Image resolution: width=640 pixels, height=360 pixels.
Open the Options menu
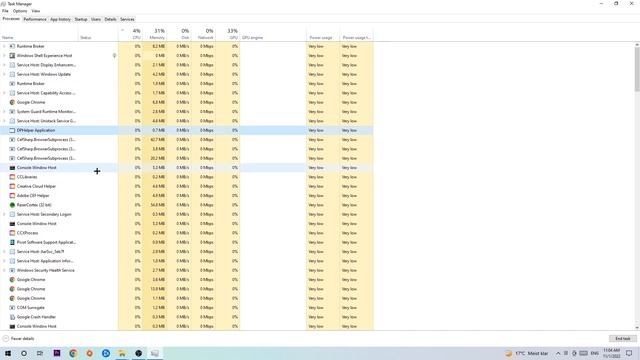coord(20,11)
